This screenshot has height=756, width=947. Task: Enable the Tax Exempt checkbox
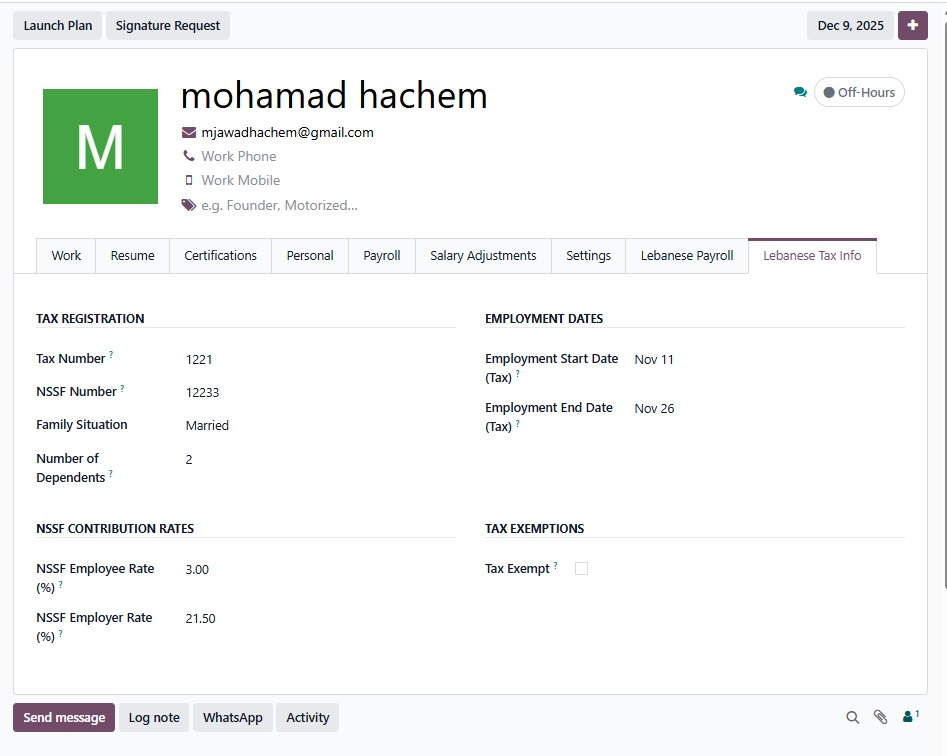click(581, 569)
